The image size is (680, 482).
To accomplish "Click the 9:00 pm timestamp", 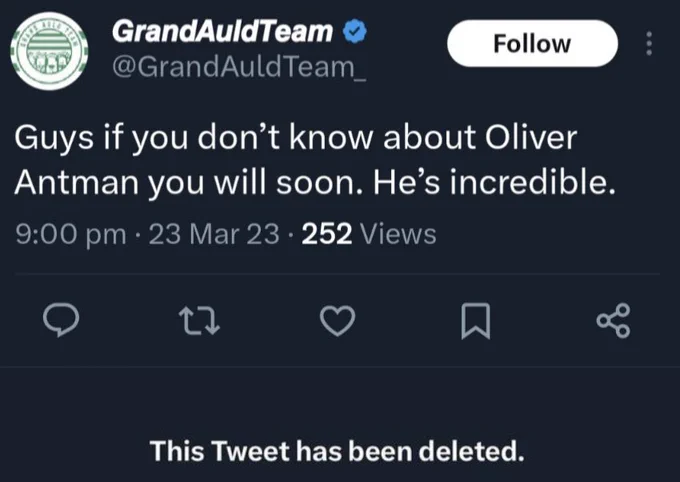I will [71, 235].
